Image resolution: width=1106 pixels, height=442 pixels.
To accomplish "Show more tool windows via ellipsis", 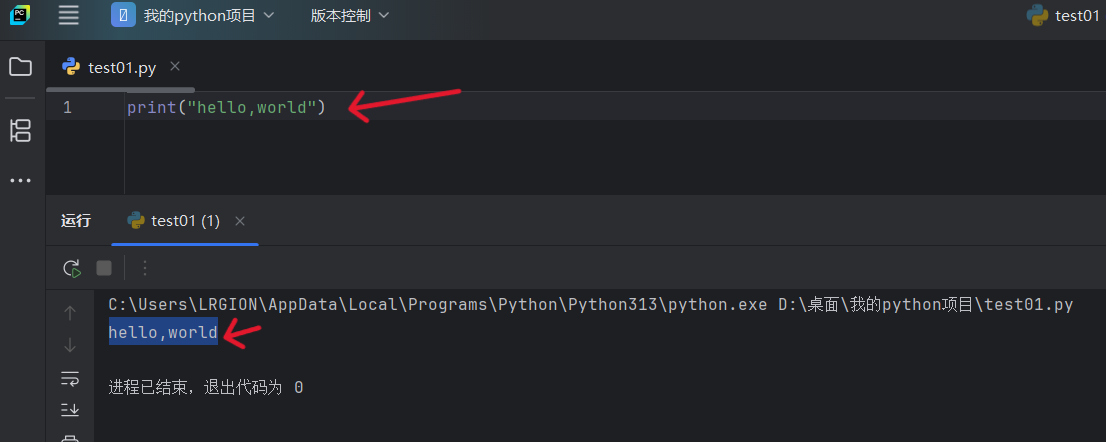I will (20, 181).
